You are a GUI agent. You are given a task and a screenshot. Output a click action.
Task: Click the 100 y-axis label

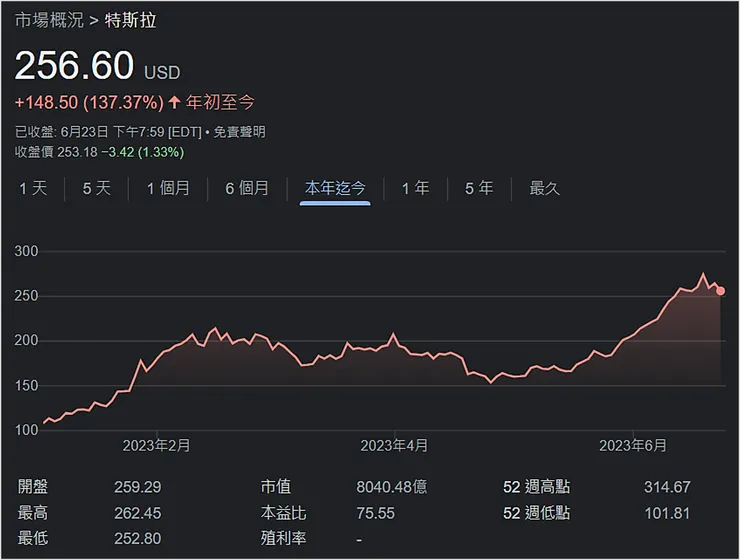[26, 430]
